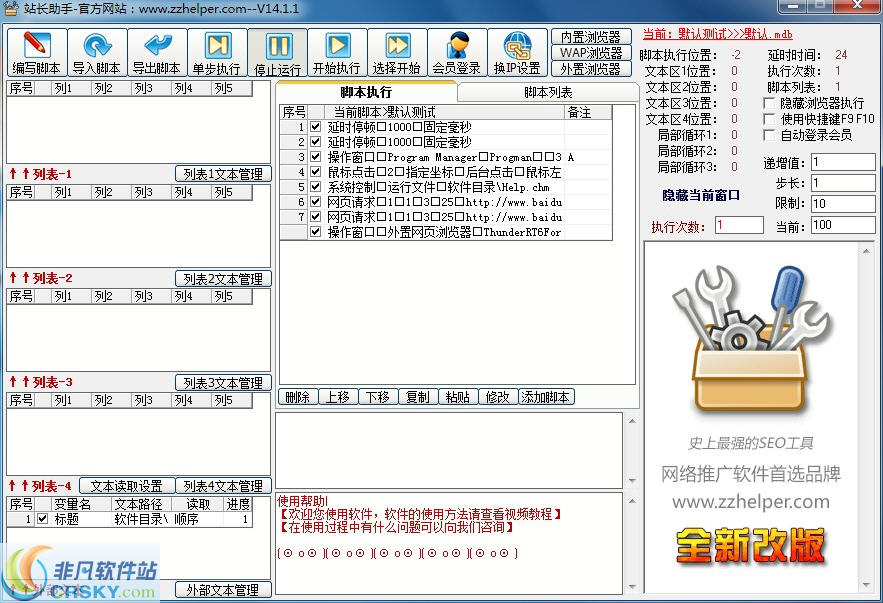Click the toolbox promo image

[751, 340]
